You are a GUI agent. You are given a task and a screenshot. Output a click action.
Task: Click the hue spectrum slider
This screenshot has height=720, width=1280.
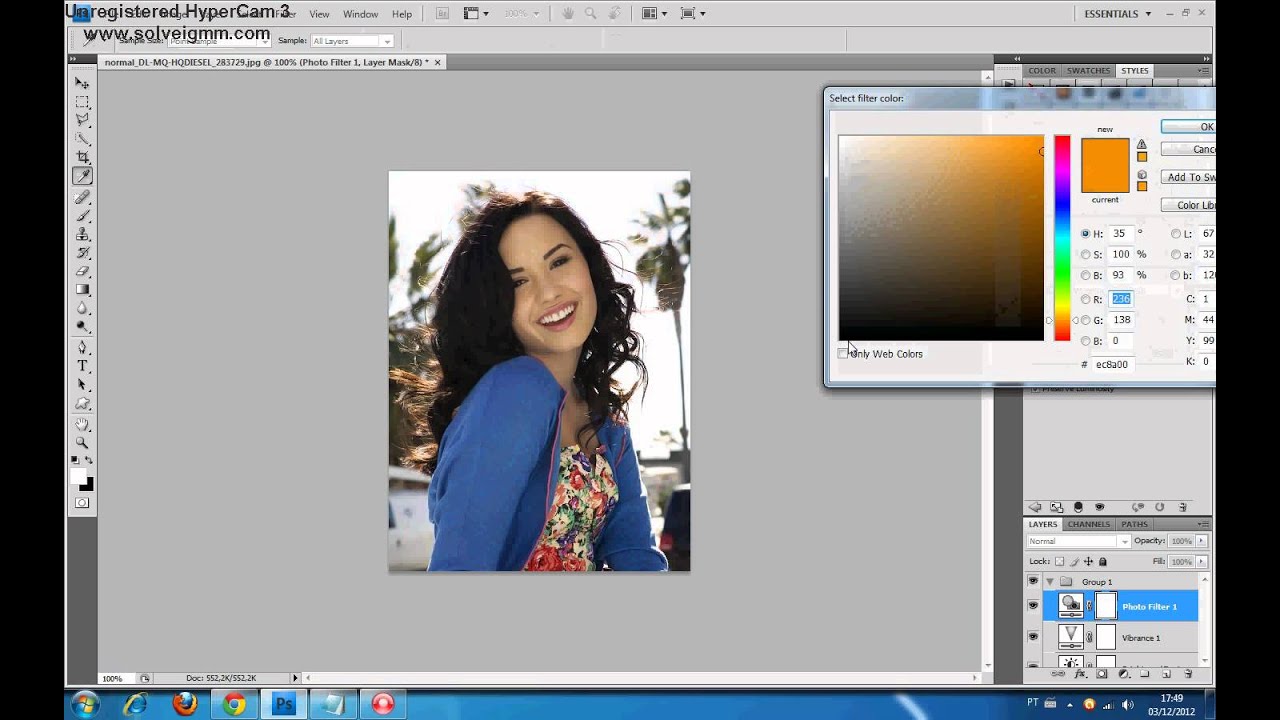click(x=1062, y=238)
